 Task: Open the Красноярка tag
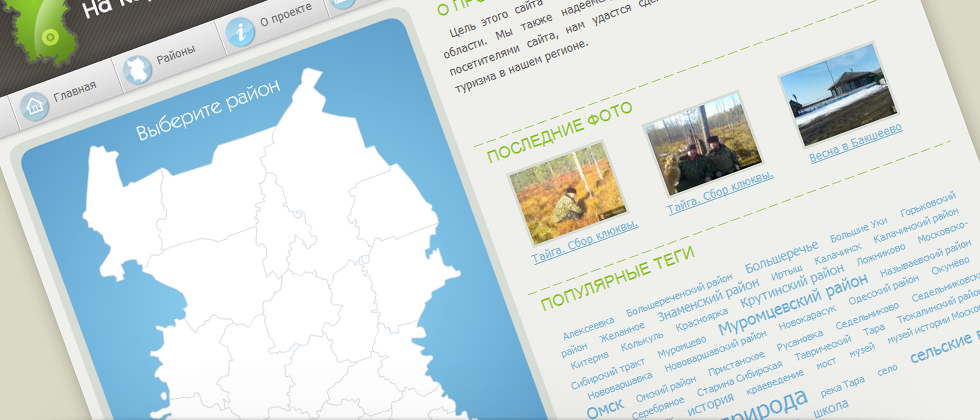point(702,319)
